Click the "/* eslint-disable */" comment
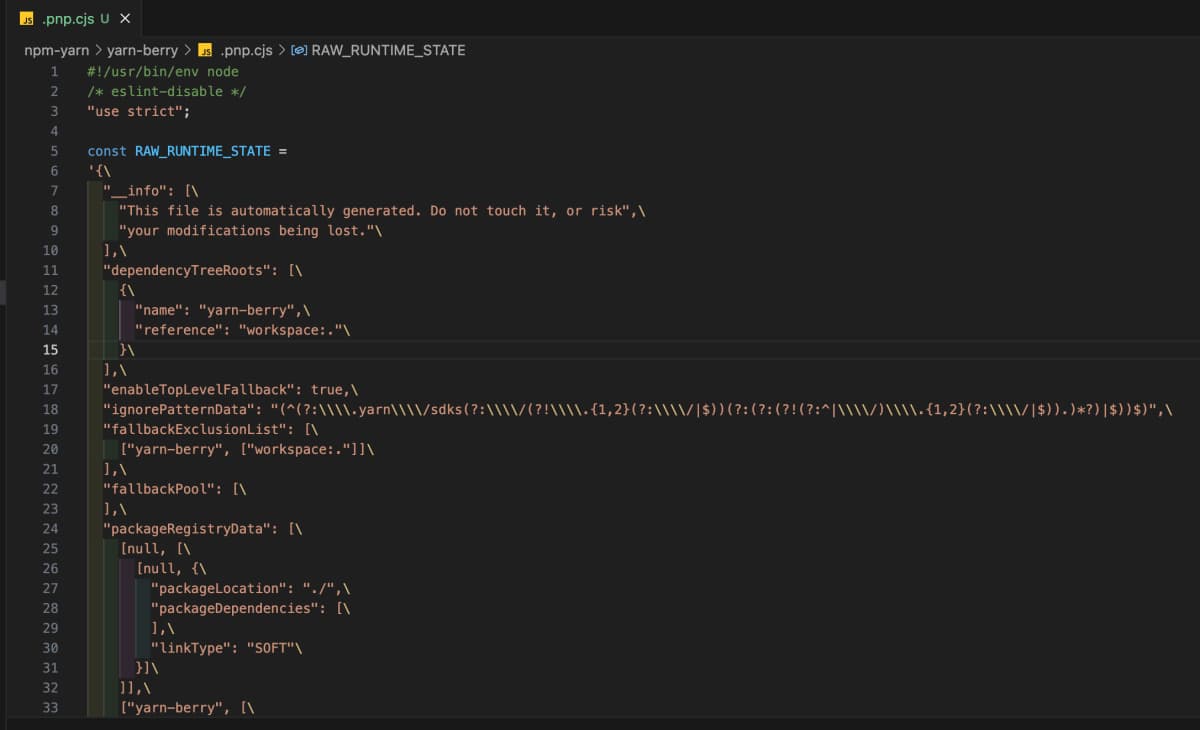 click(167, 91)
